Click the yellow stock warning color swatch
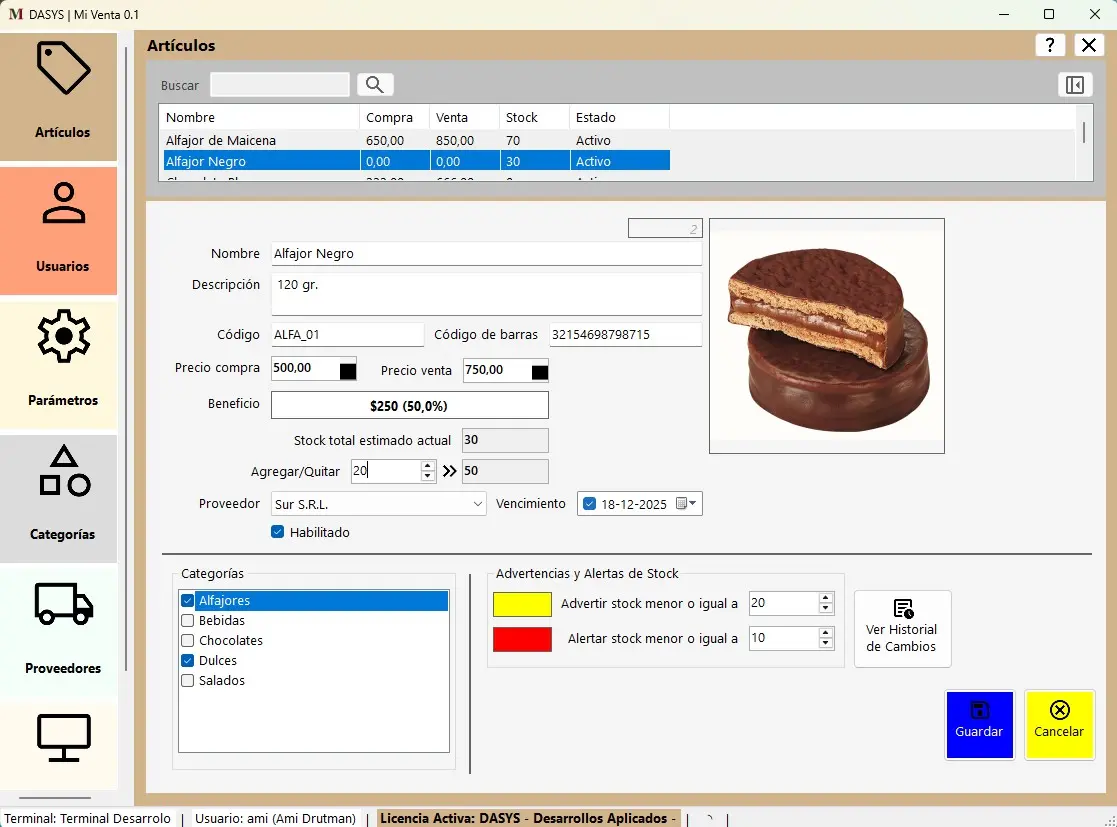1117x827 pixels. pyautogui.click(x=522, y=604)
